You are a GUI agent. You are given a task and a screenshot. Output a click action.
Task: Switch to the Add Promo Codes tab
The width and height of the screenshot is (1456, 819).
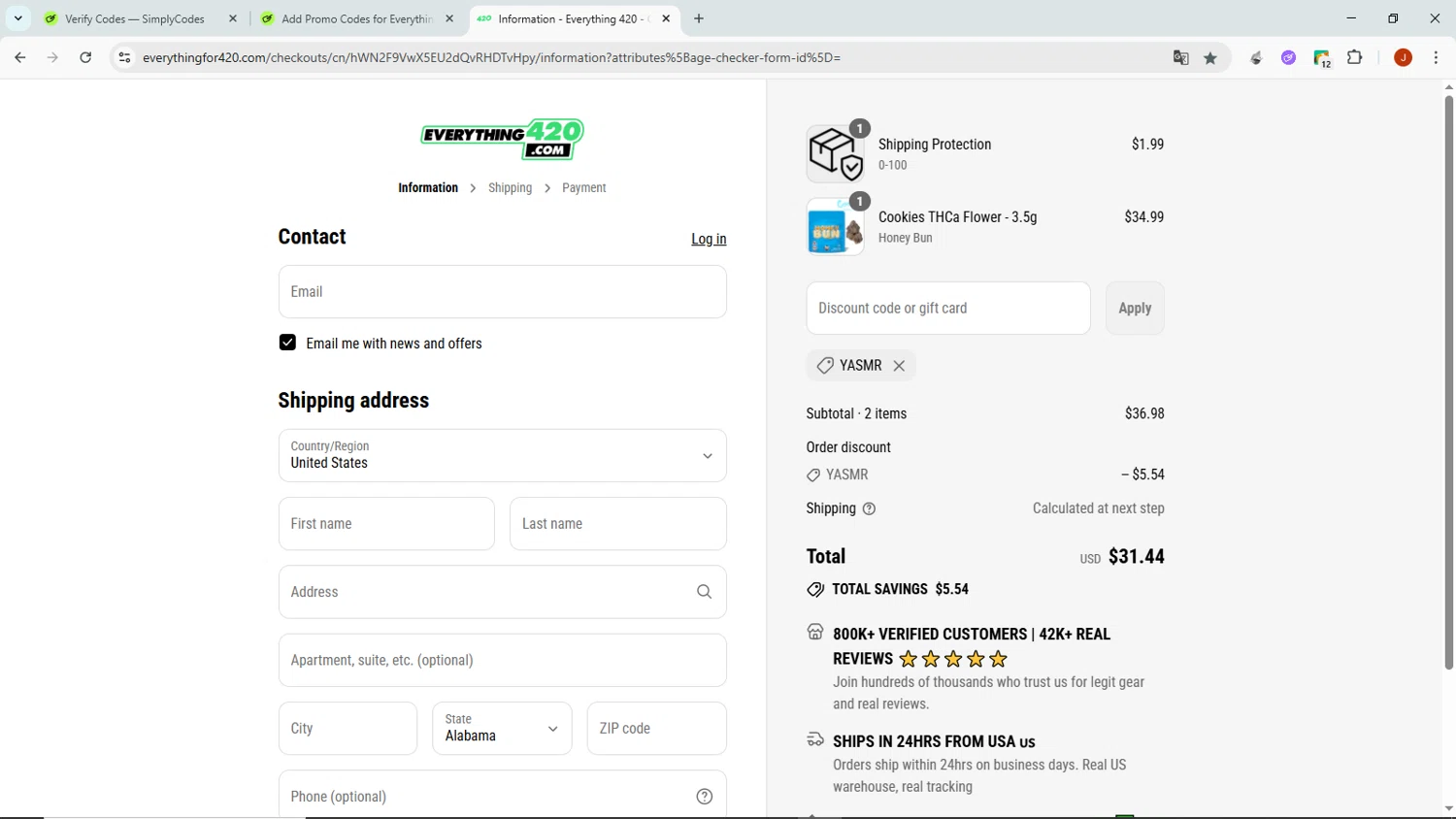(356, 18)
